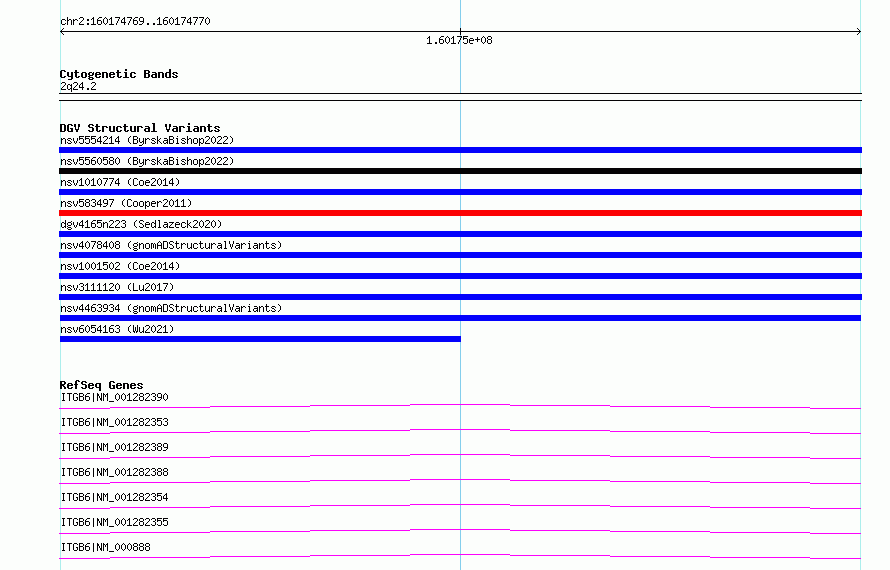Select the RefSeq Genes track title
Viewport: 890px width, 570px height.
[101, 385]
